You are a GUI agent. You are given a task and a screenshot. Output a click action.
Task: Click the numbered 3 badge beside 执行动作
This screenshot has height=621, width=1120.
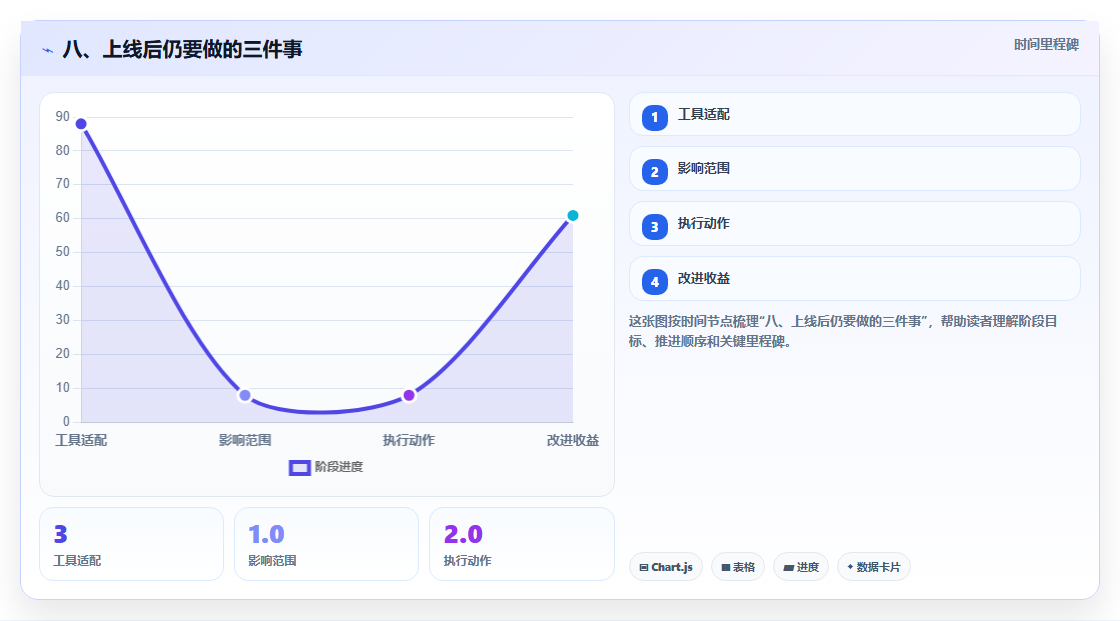click(654, 227)
